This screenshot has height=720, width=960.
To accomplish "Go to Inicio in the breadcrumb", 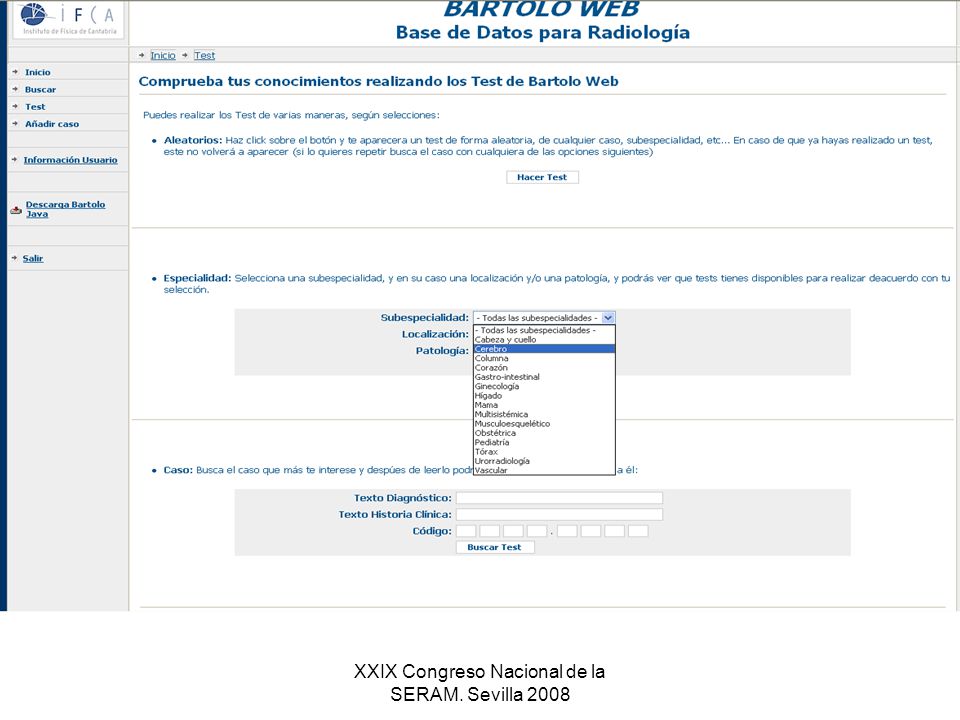I will tap(163, 55).
